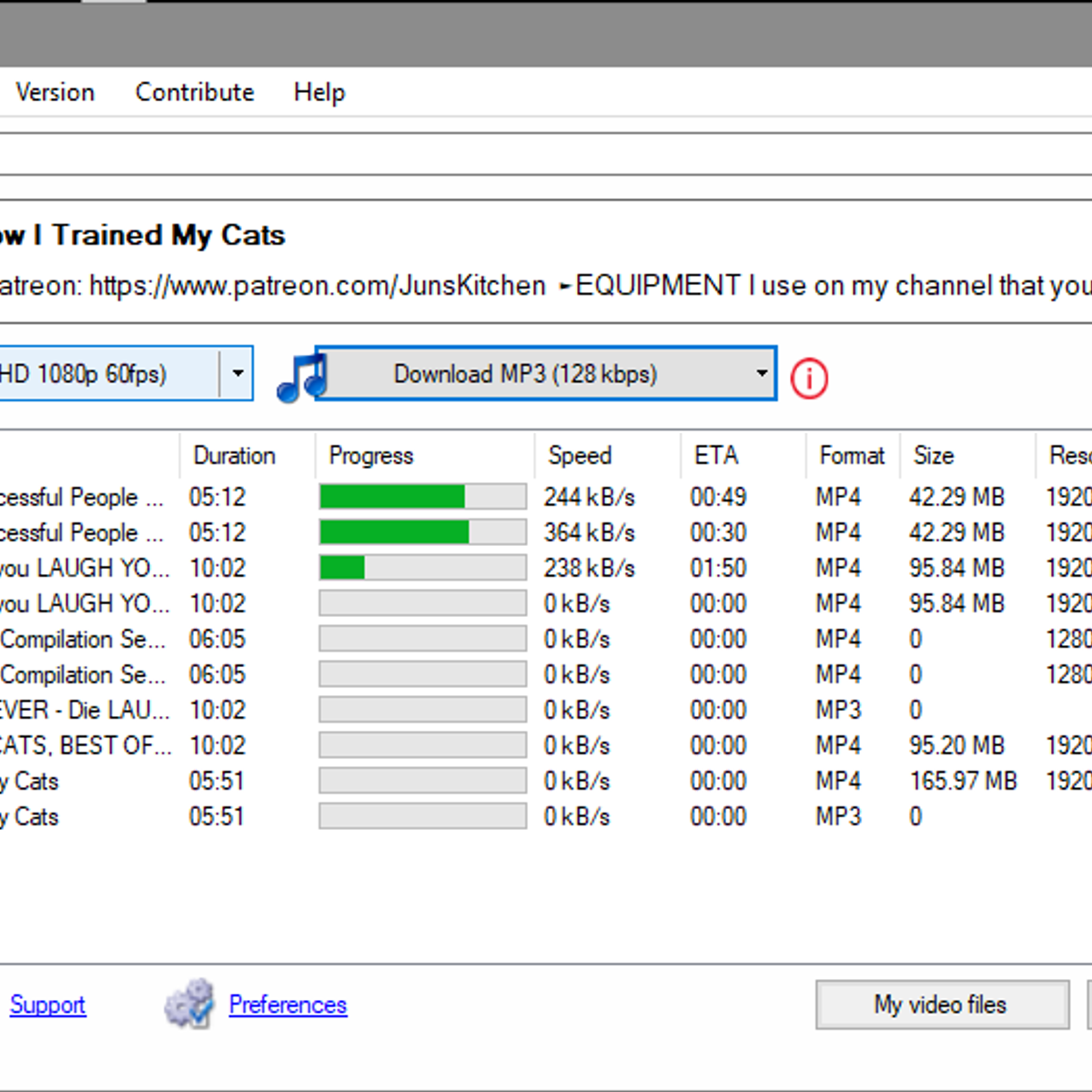
Task: Open the Preferences link
Action: click(x=288, y=1005)
